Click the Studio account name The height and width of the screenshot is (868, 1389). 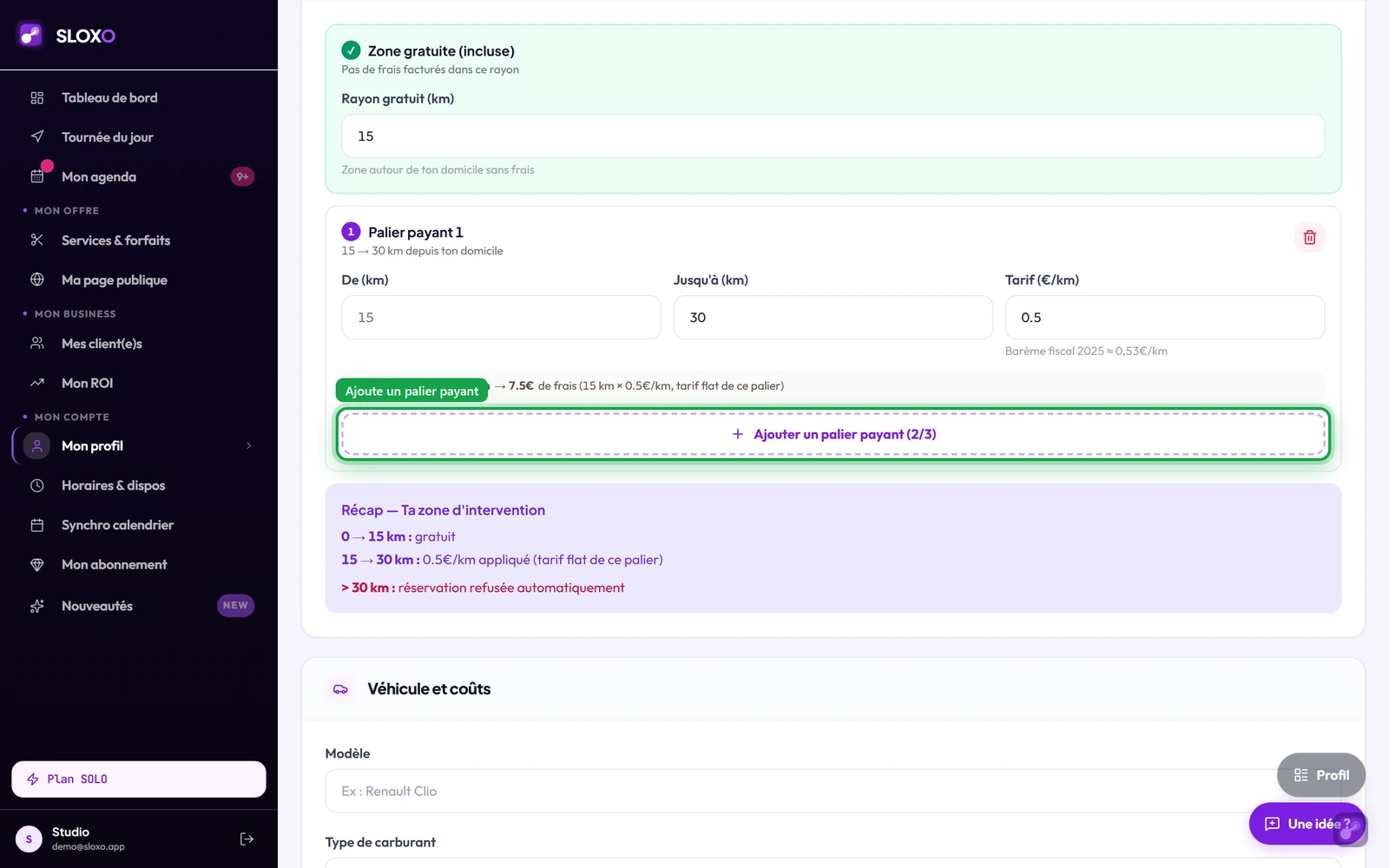[x=70, y=832]
